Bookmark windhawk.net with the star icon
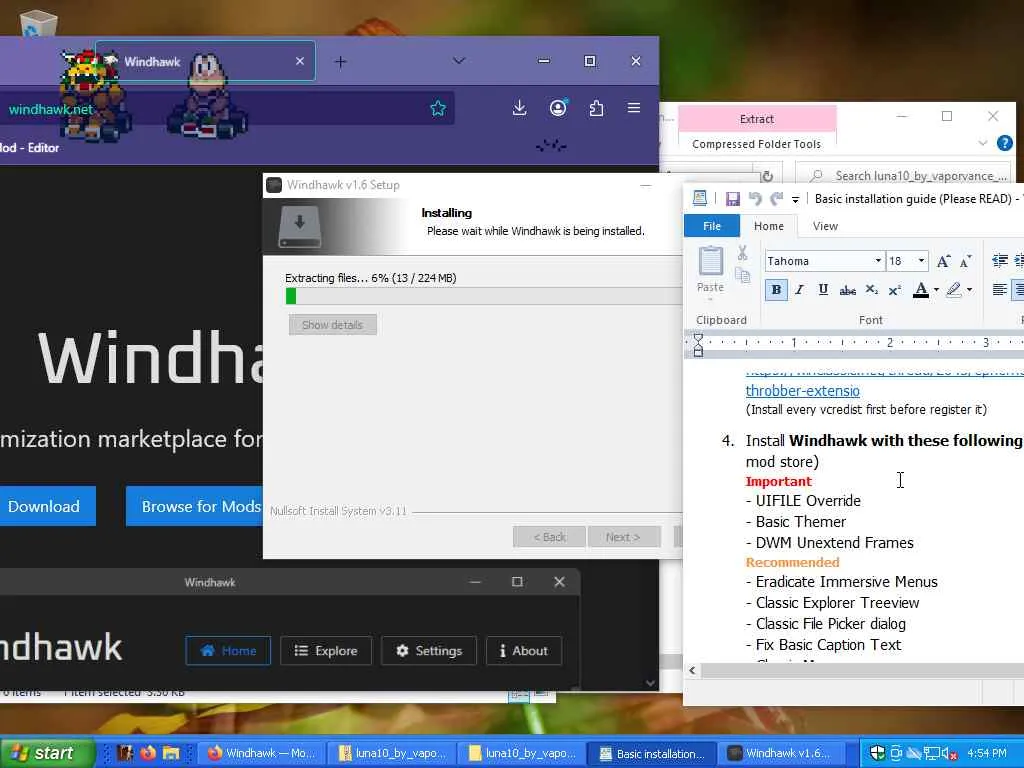 click(x=438, y=108)
